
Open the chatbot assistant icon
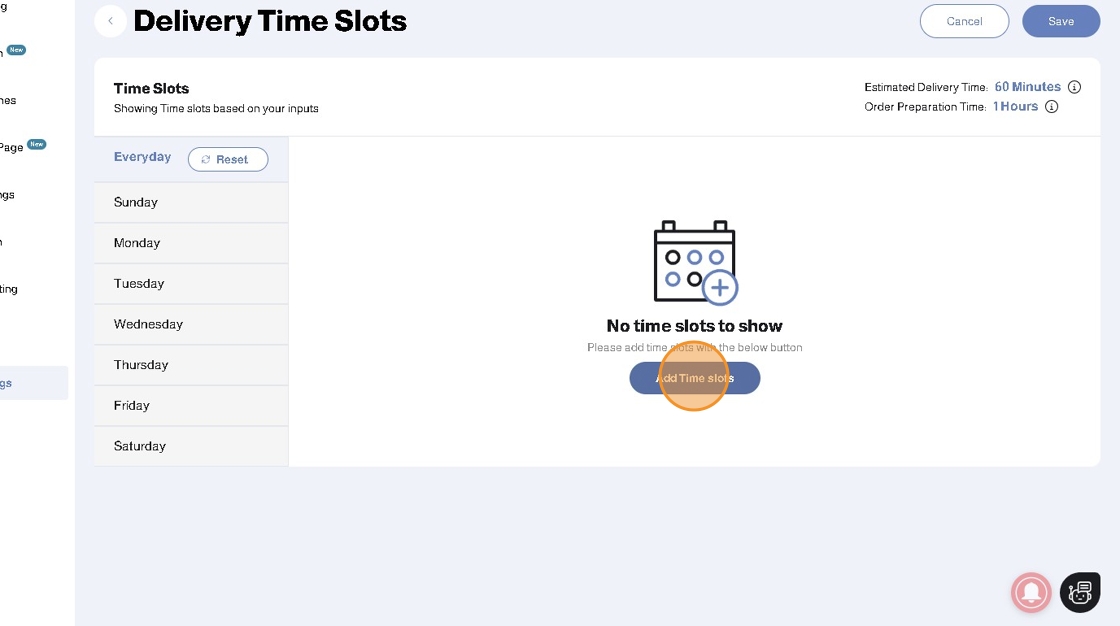[x=1080, y=592]
